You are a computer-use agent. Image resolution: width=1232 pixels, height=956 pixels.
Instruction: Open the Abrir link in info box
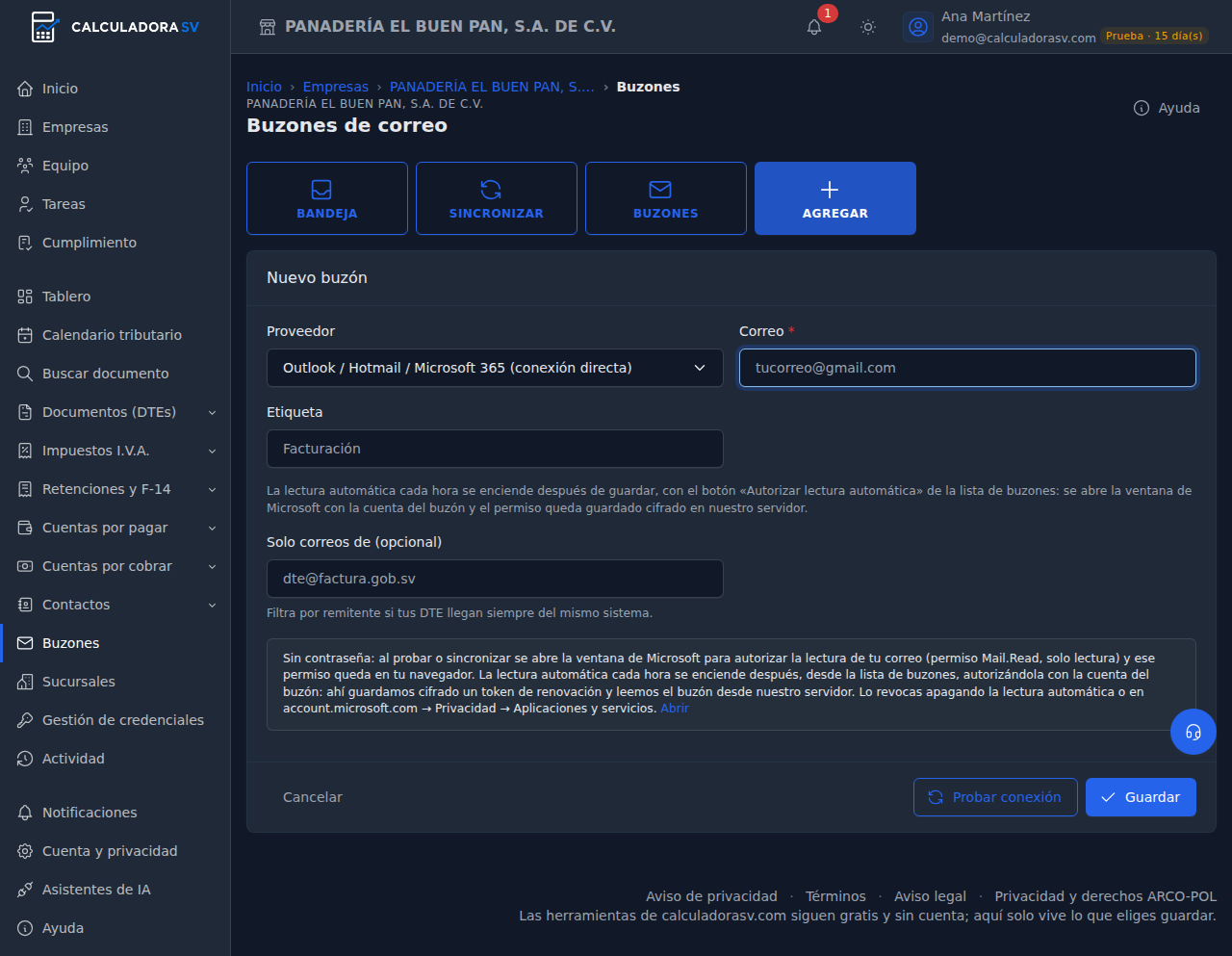coord(675,709)
